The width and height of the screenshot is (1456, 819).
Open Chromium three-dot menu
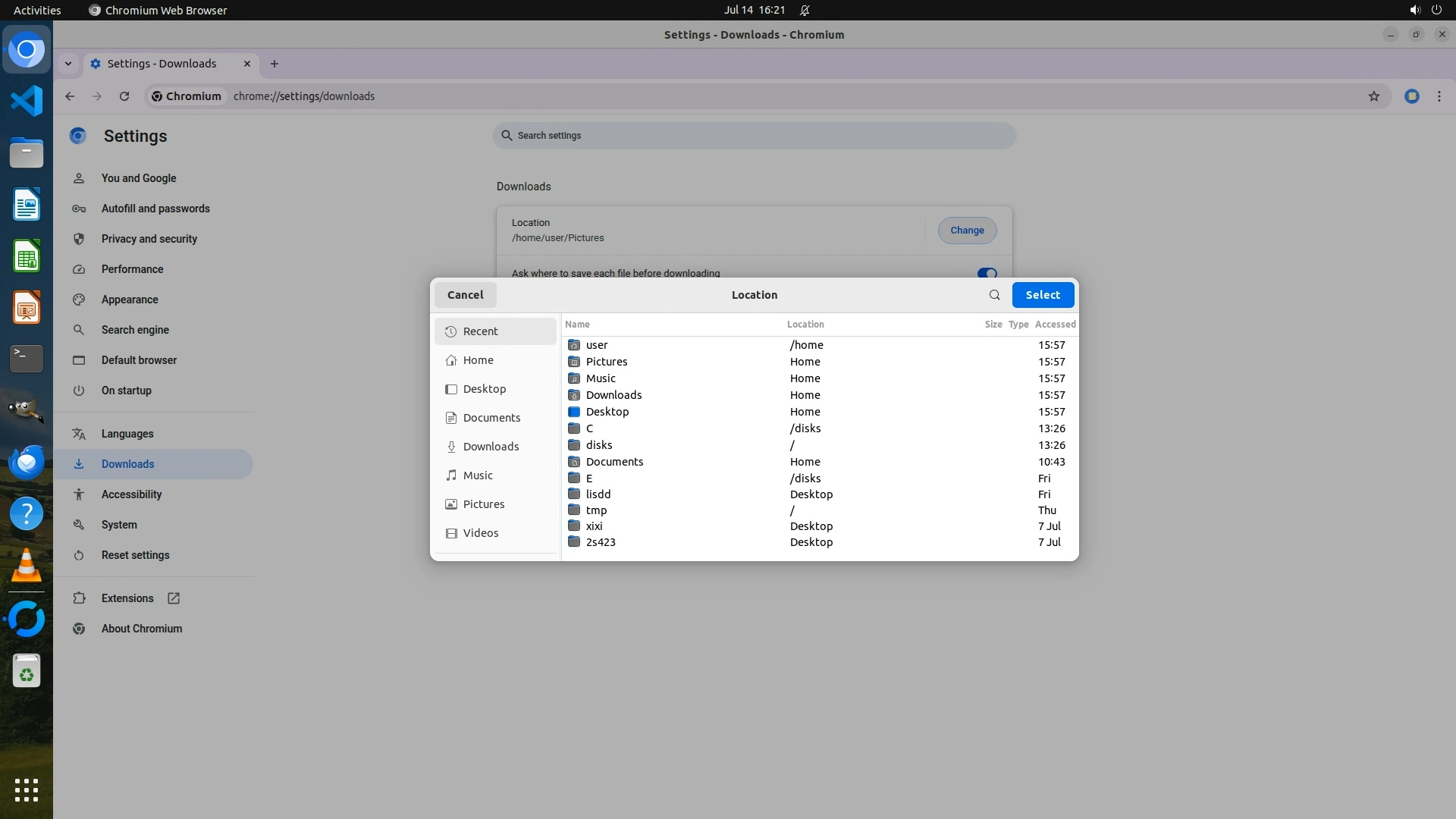(x=1439, y=96)
